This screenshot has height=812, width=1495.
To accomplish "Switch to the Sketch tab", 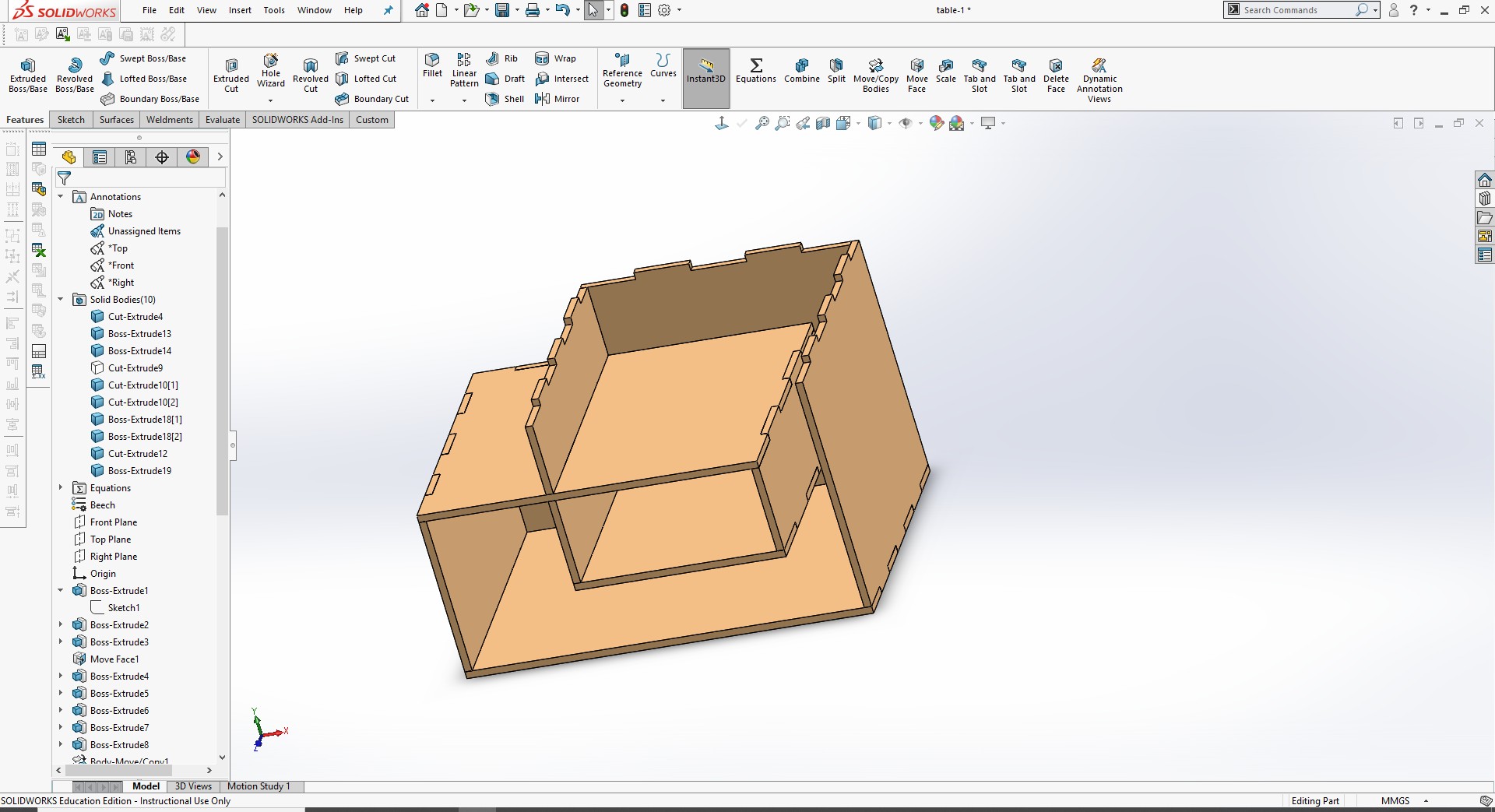I will click(71, 120).
